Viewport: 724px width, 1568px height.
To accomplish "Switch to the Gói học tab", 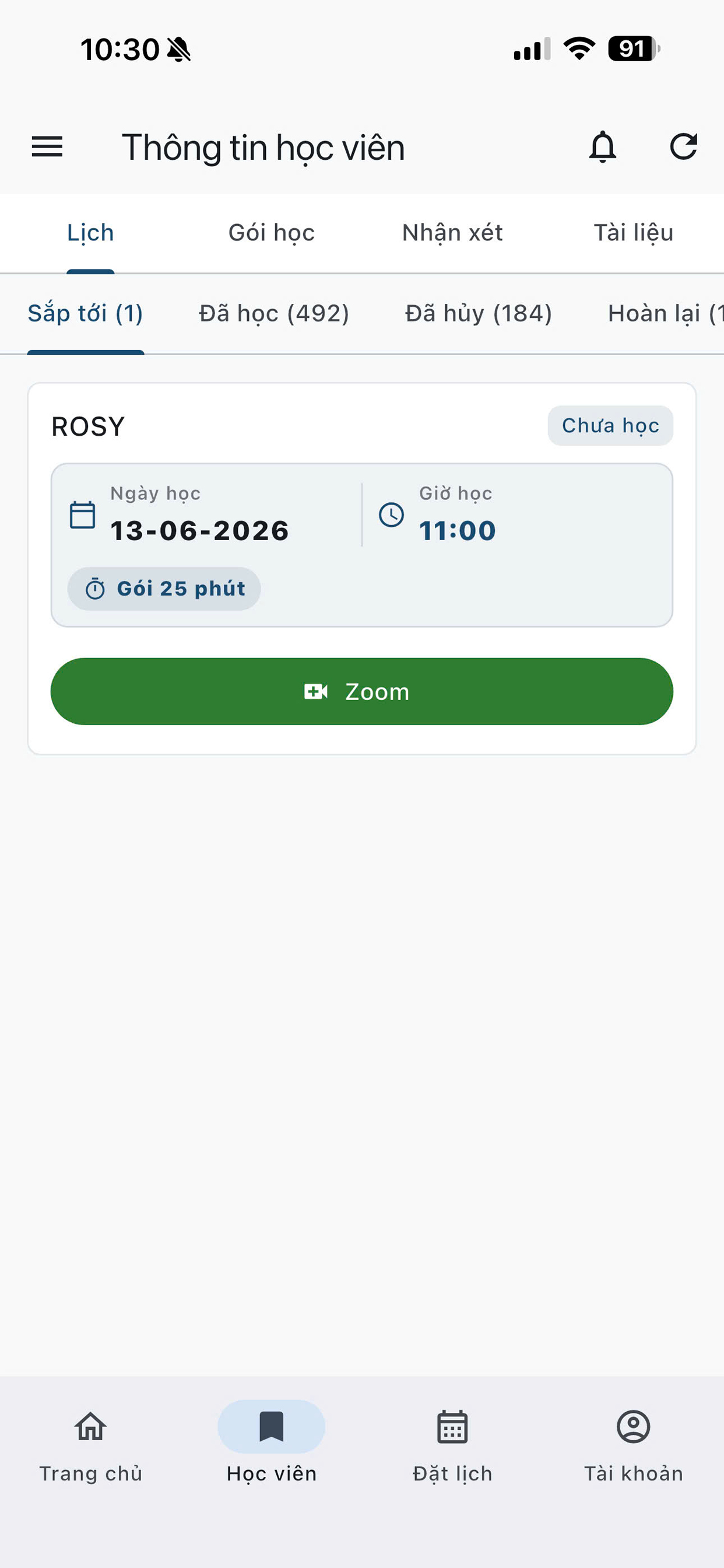I will (x=271, y=233).
